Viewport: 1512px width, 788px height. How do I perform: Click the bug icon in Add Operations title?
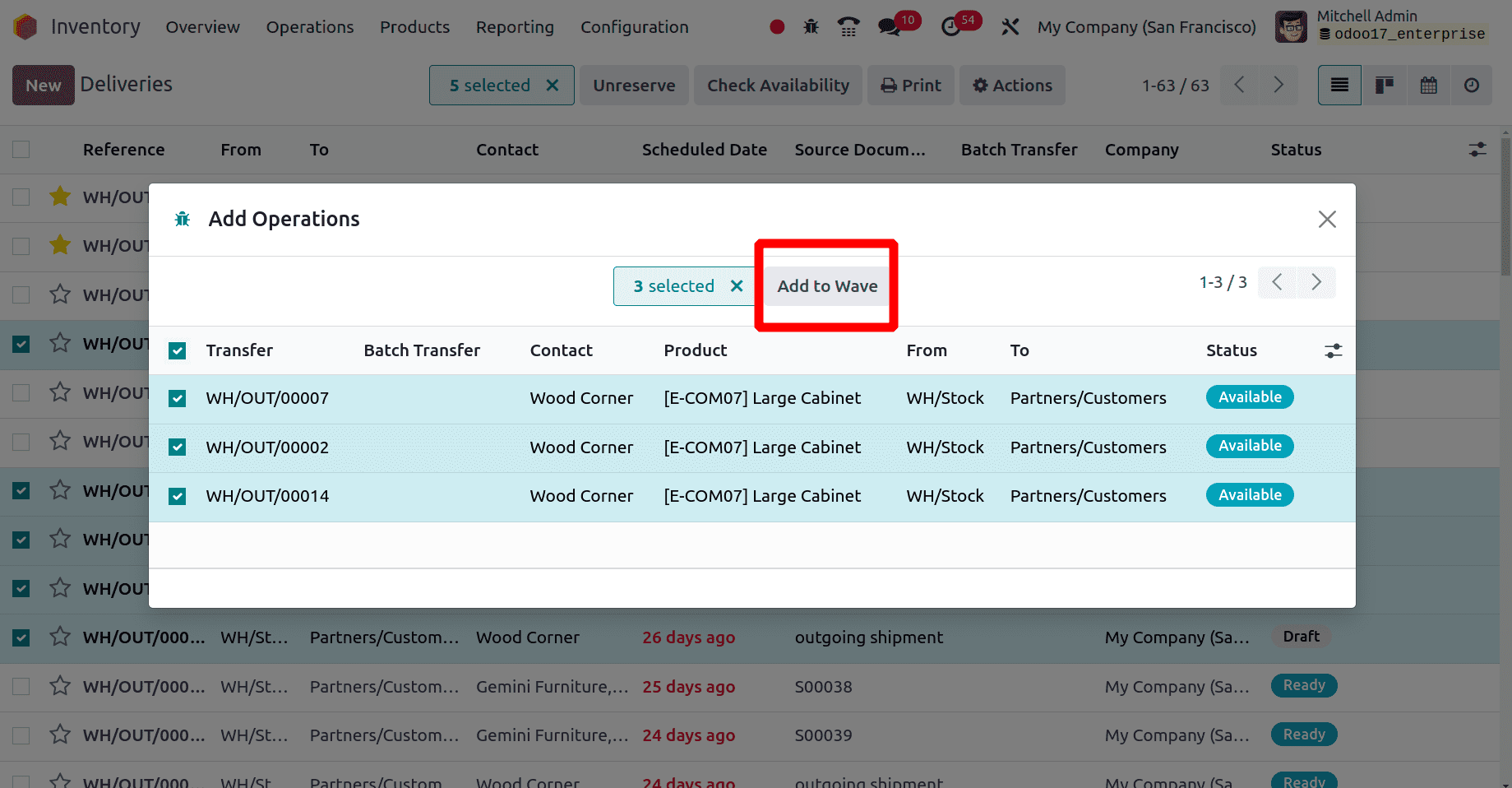(x=183, y=219)
